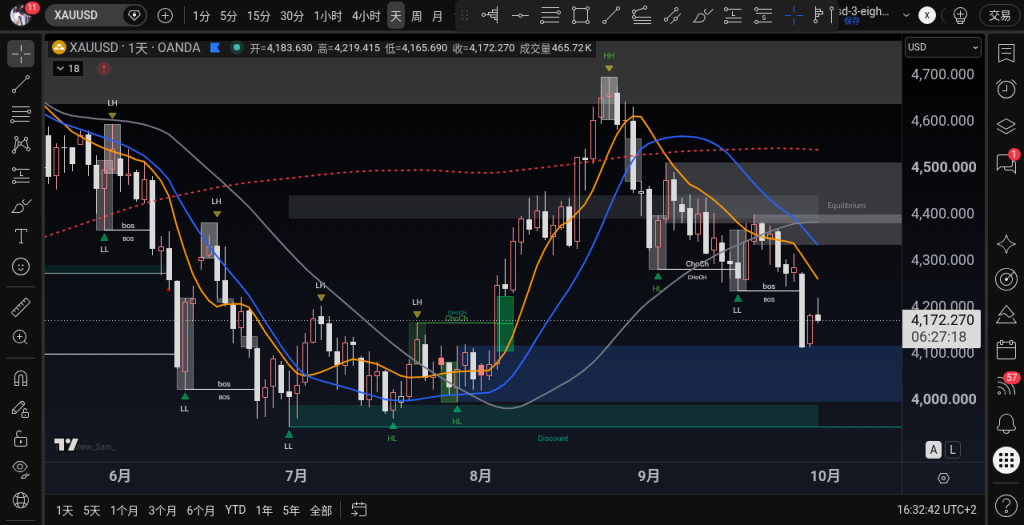The image size is (1024, 525).
Task: Select the ruler measure tool
Action: coord(21,307)
